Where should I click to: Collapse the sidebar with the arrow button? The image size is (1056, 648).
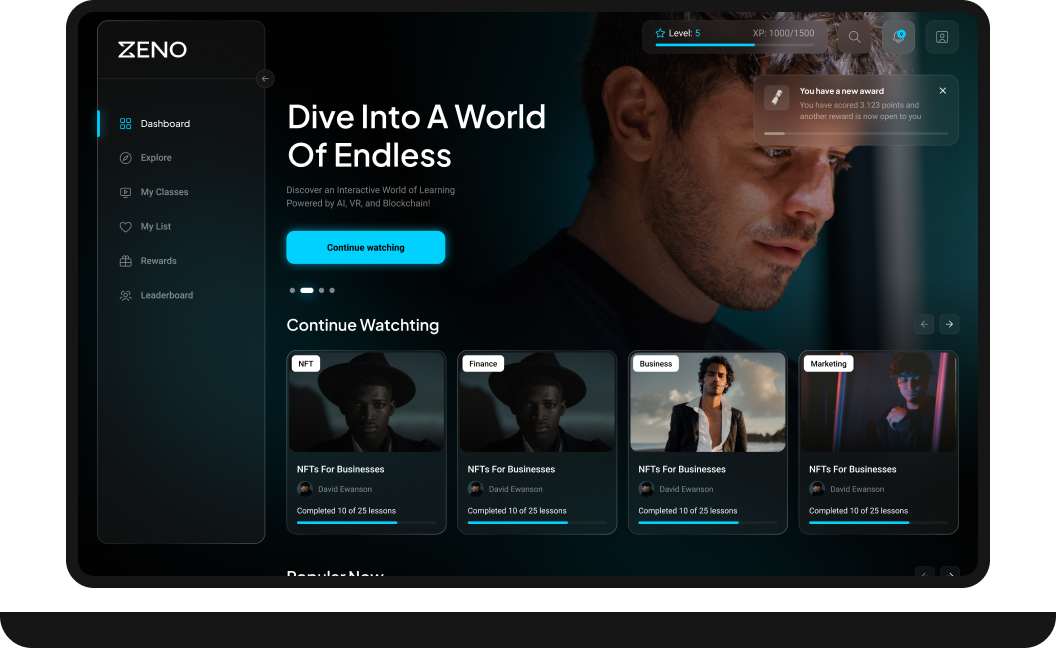pyautogui.click(x=265, y=78)
